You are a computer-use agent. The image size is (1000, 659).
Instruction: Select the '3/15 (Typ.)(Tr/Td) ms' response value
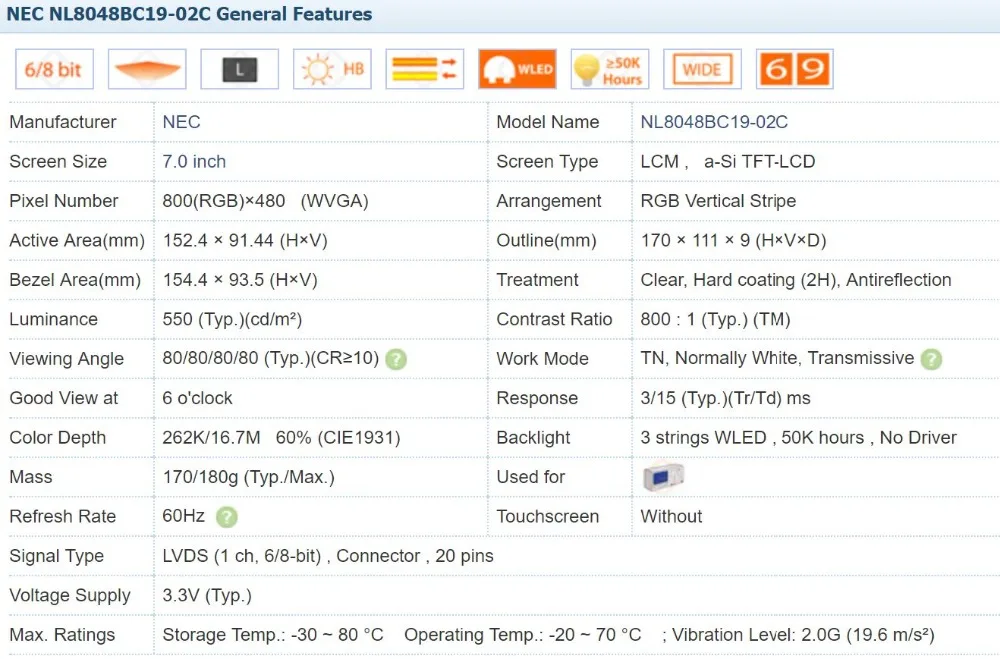[725, 398]
